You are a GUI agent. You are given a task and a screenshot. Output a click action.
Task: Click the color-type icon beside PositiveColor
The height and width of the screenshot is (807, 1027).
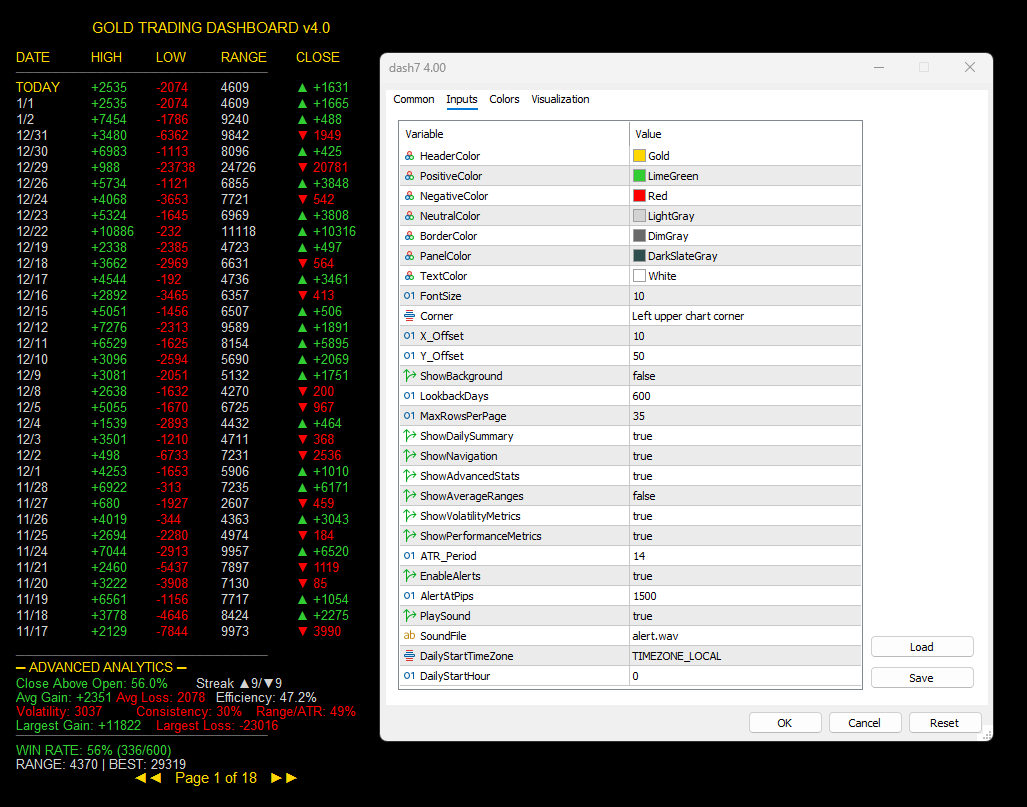coord(409,176)
